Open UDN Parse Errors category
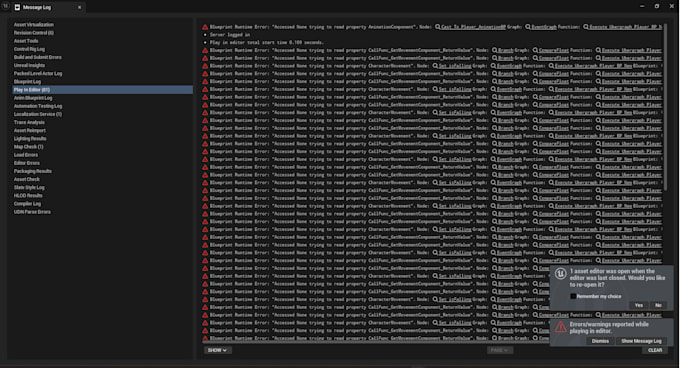Viewport: 680px width, 368px height. click(x=32, y=212)
